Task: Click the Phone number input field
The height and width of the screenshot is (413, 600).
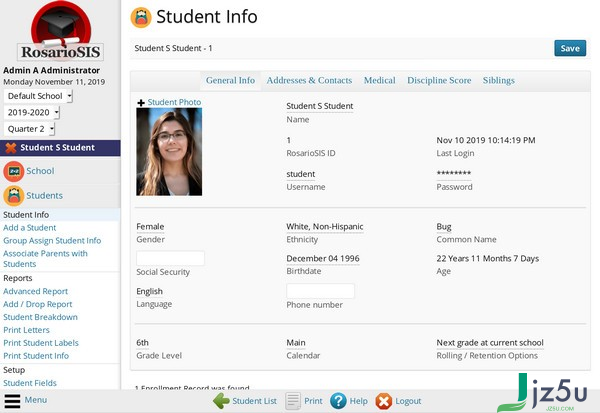Action: pyautogui.click(x=320, y=291)
